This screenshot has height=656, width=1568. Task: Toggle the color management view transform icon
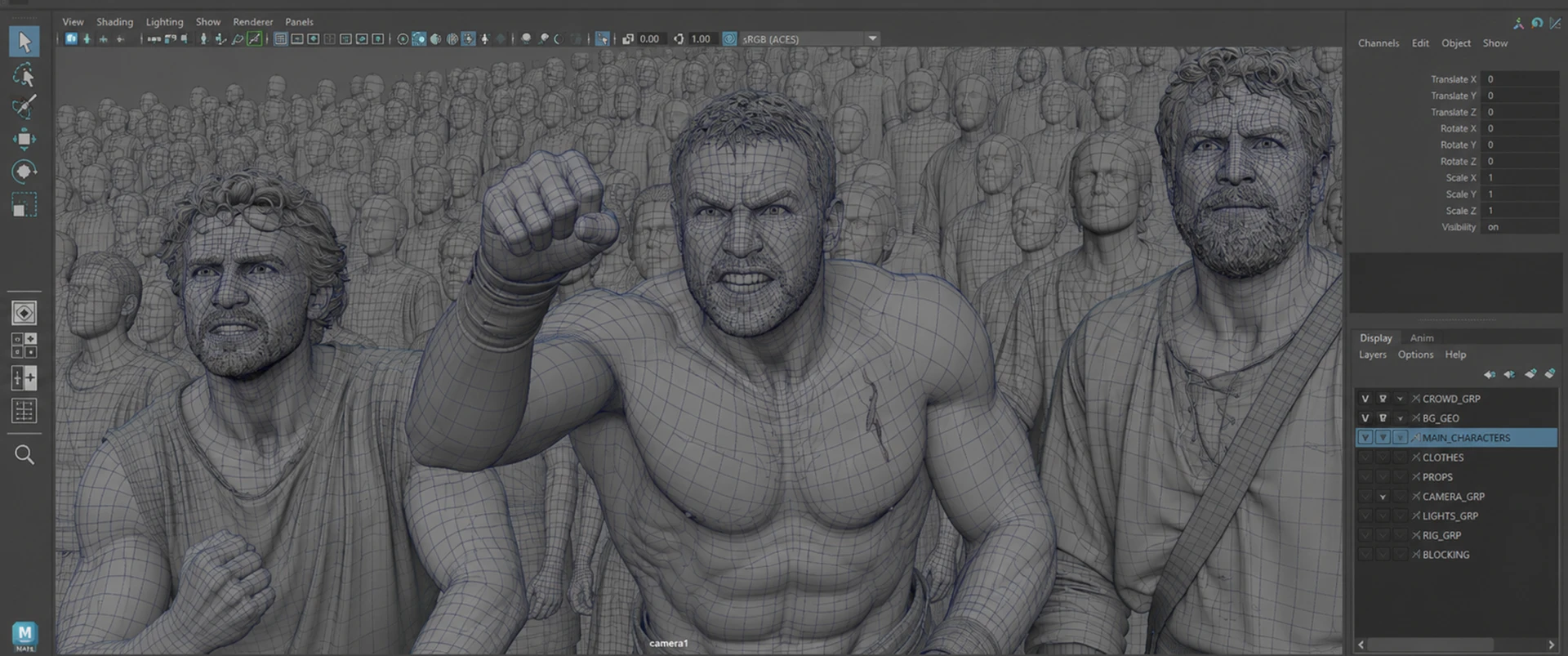coord(729,38)
